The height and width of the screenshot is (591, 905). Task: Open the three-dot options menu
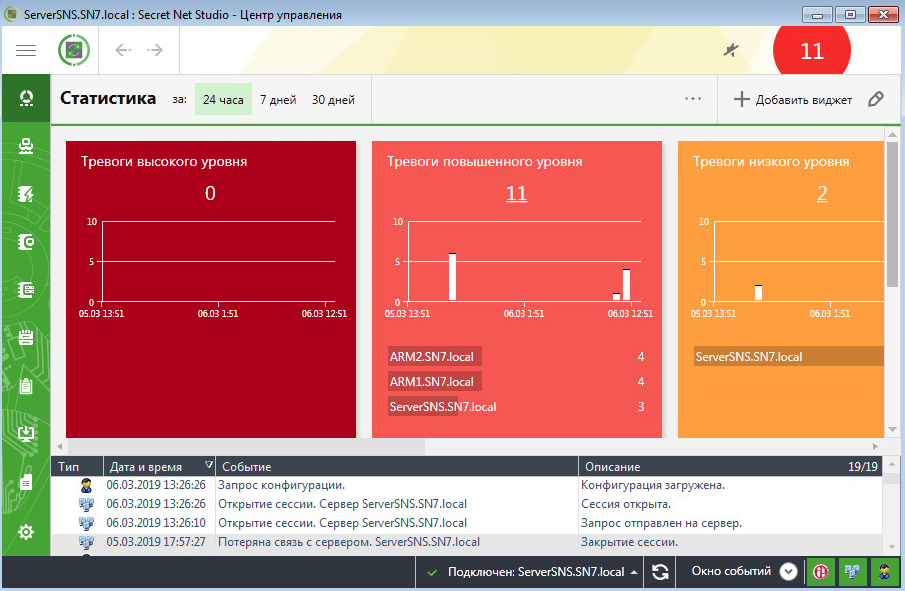point(693,99)
